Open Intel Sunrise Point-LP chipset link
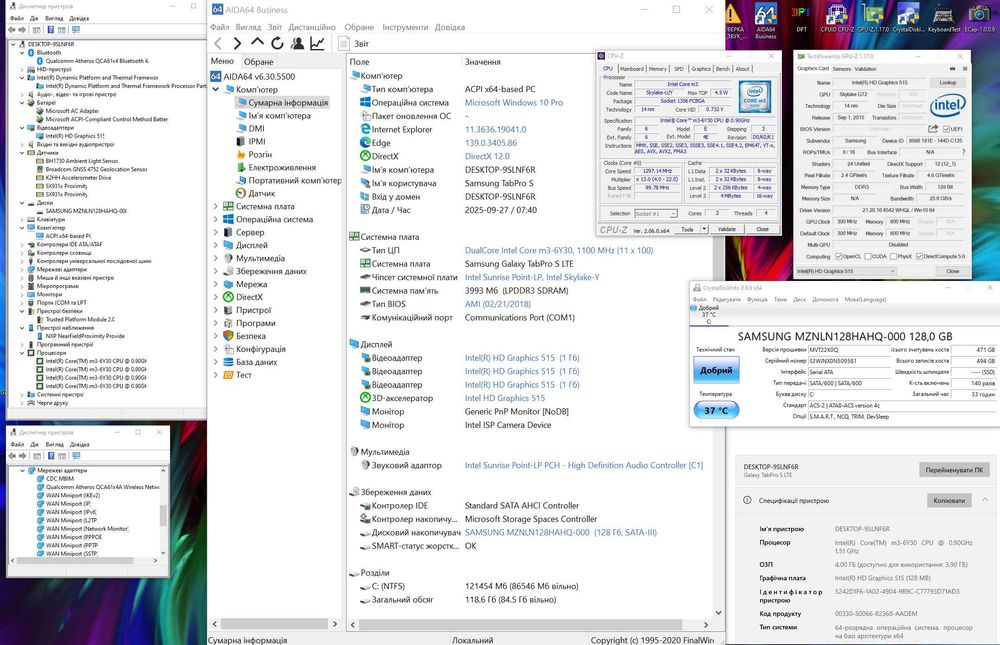The width and height of the screenshot is (1000, 645). tap(532, 277)
